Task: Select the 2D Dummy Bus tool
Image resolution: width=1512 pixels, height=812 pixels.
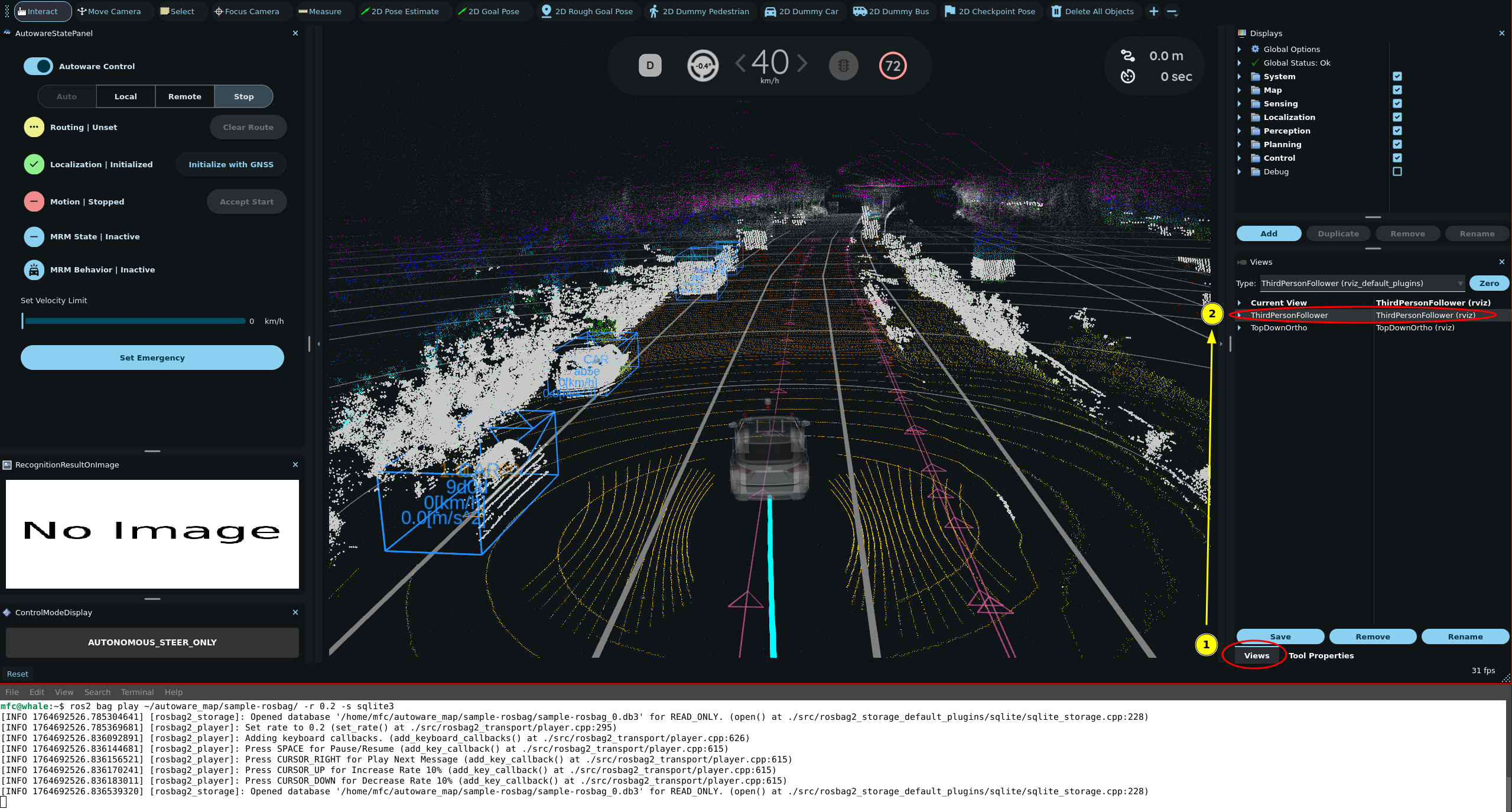Action: (x=891, y=11)
